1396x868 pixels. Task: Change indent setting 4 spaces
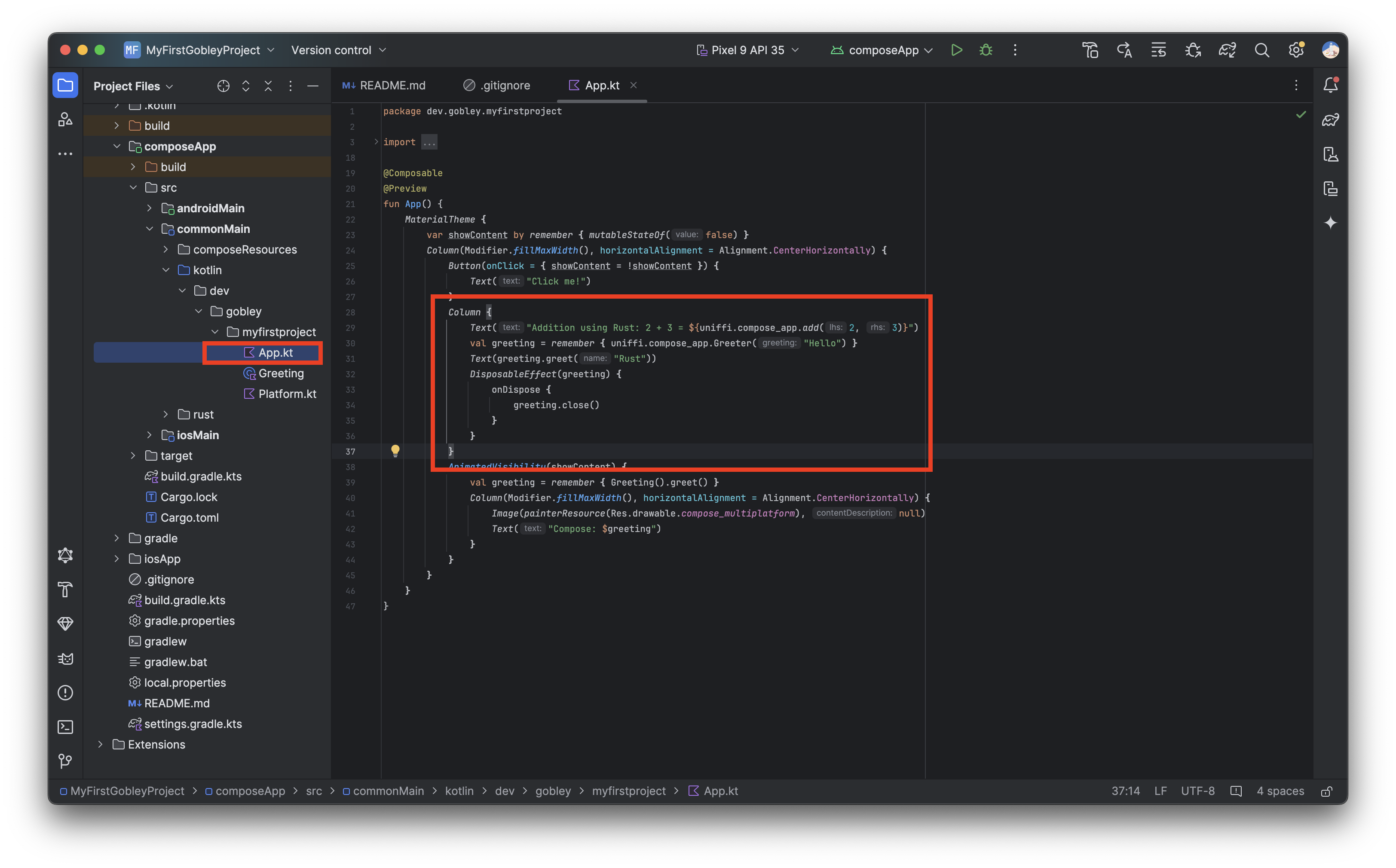[x=1280, y=791]
